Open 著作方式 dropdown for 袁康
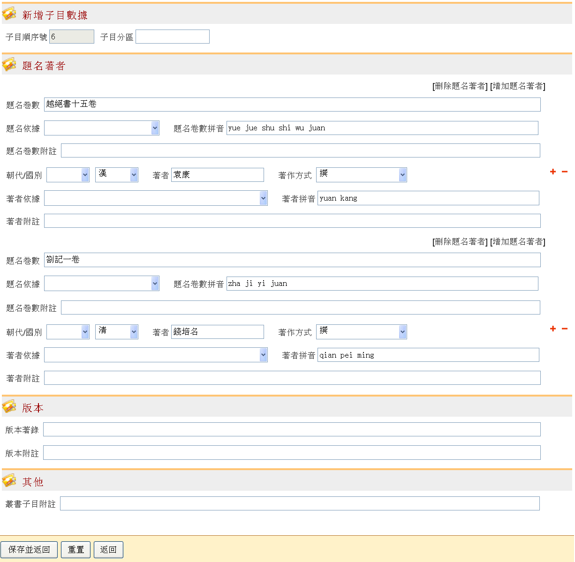 (362, 175)
